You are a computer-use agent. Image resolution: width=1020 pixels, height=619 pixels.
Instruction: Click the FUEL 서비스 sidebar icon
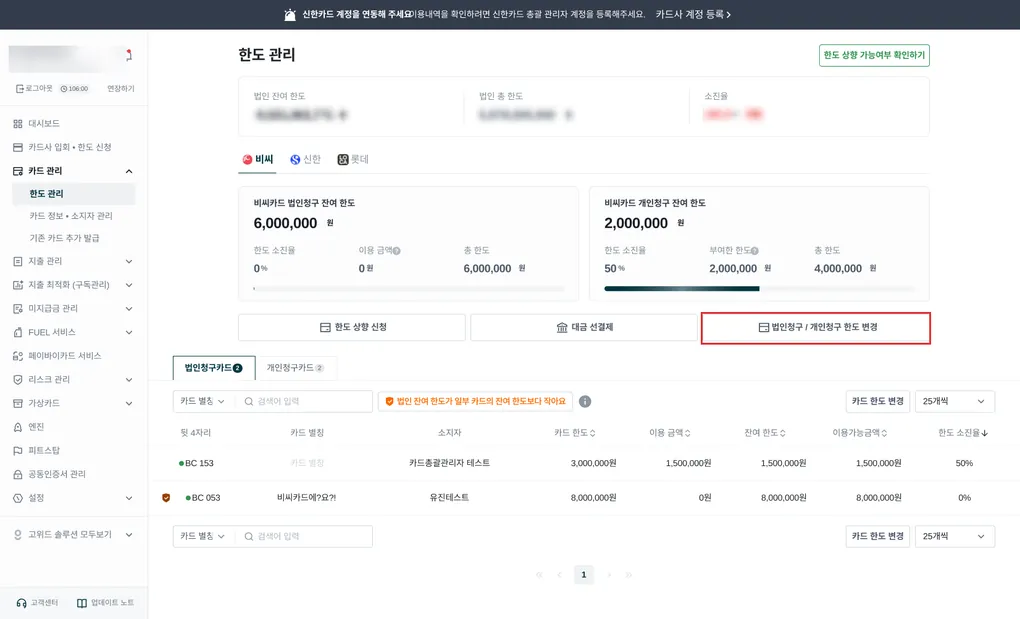[x=18, y=332]
